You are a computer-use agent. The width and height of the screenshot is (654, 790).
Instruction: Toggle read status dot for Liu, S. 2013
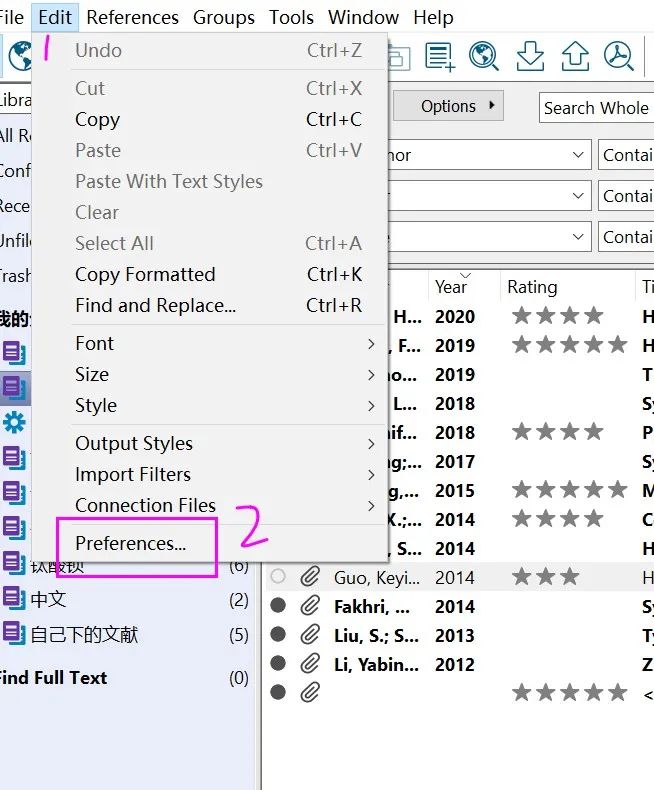[x=278, y=635]
